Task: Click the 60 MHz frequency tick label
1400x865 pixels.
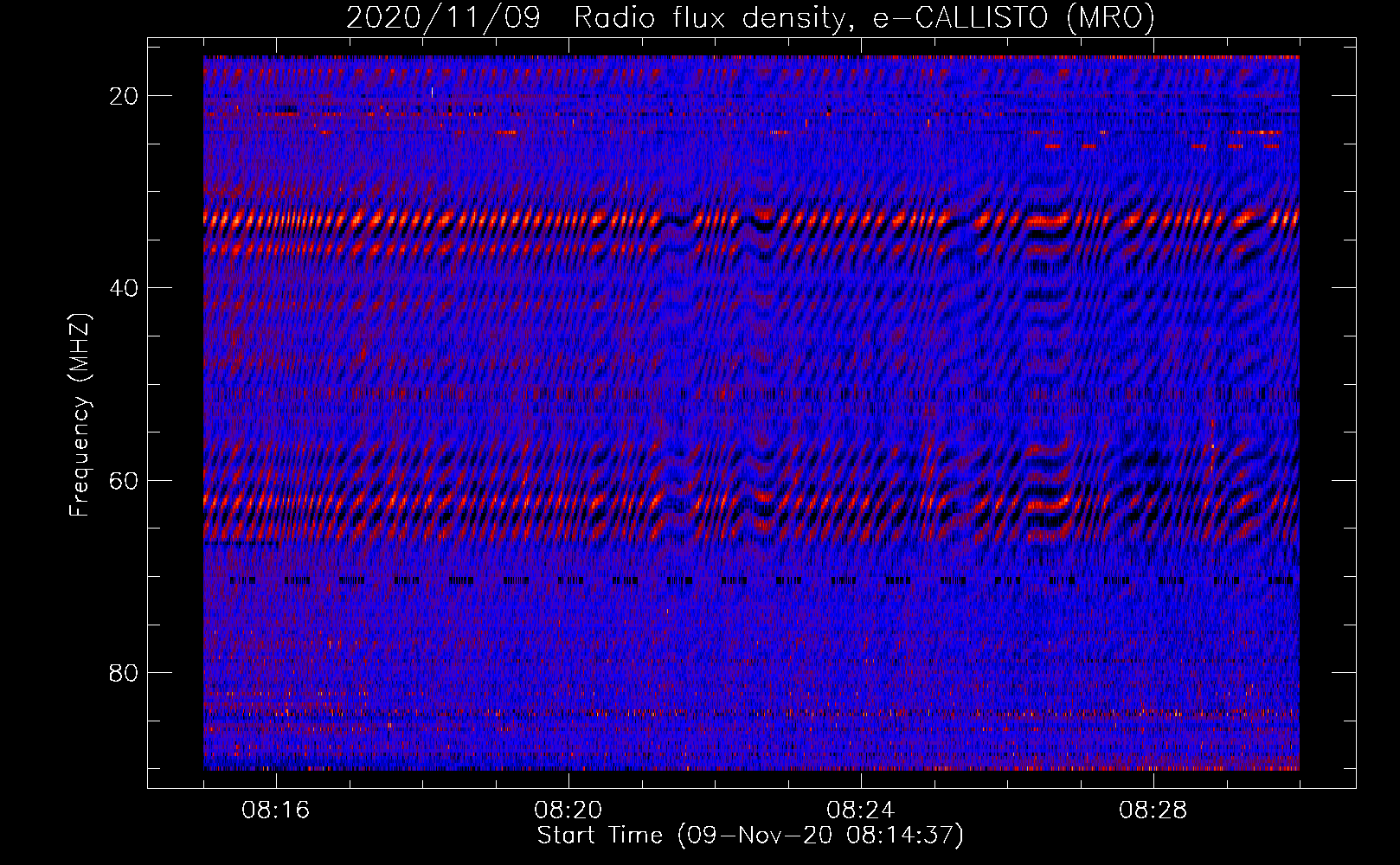Action: click(124, 480)
